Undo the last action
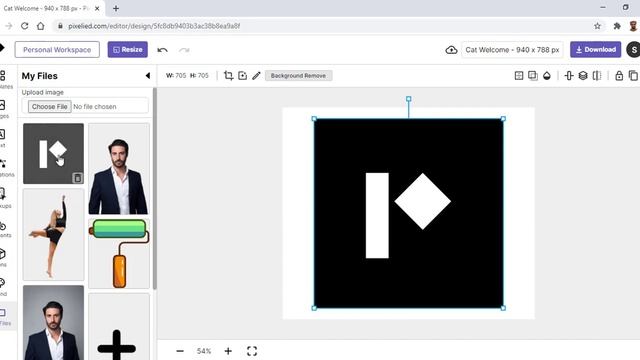 [x=162, y=50]
